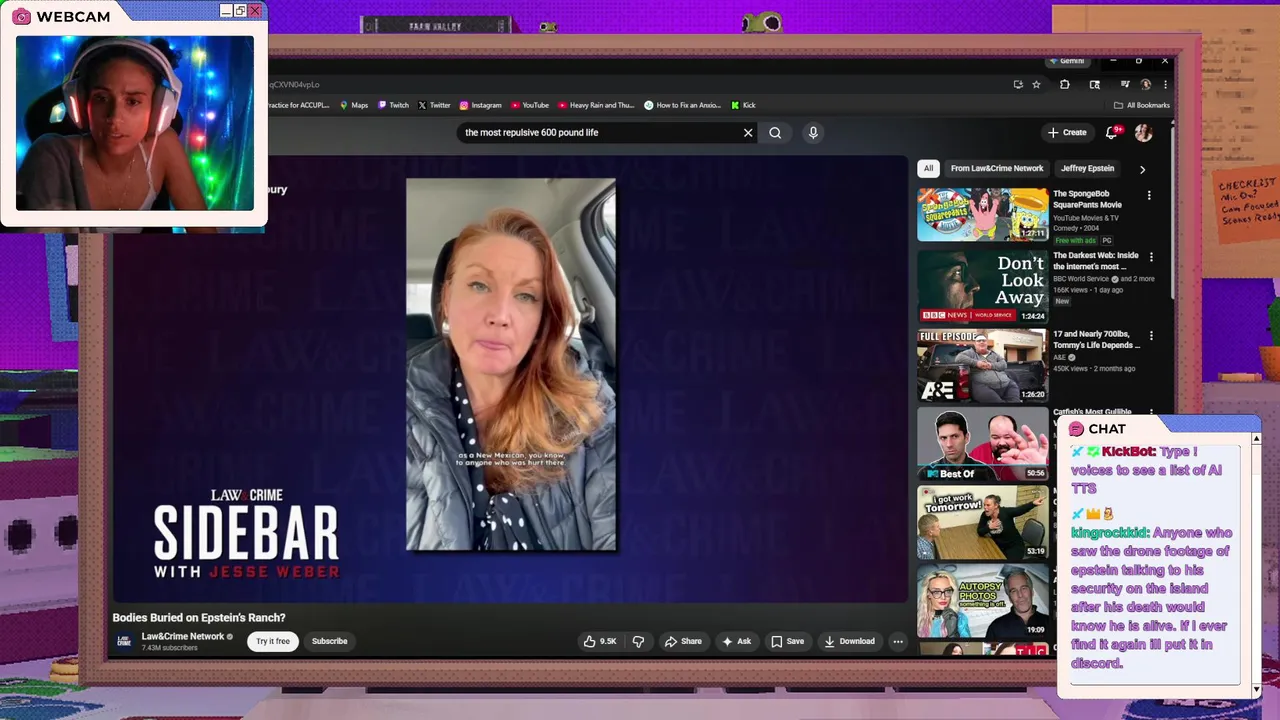Click the Create button on YouTube
Viewport: 1280px width, 720px height.
click(1067, 132)
